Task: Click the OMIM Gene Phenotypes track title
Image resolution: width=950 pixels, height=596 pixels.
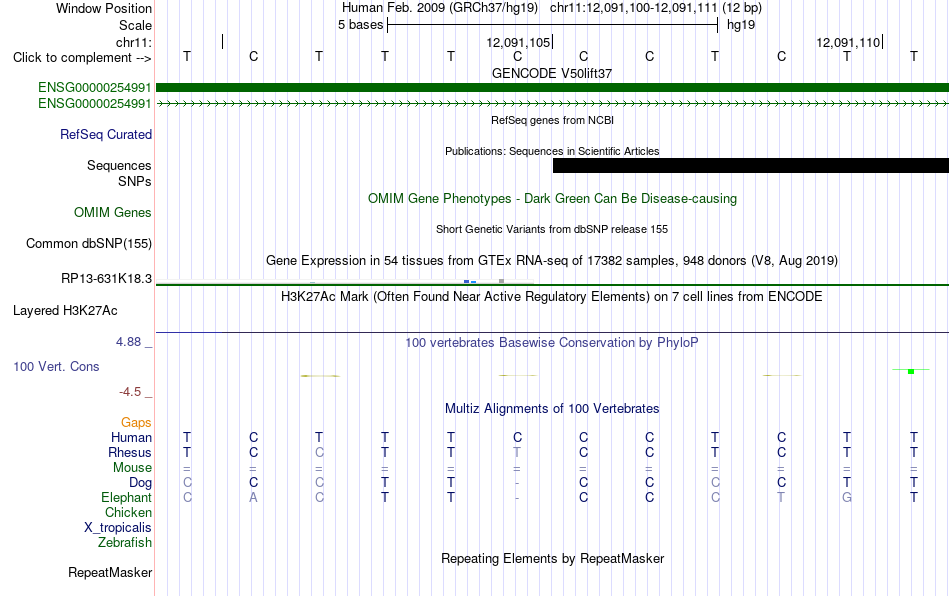Action: 553,199
